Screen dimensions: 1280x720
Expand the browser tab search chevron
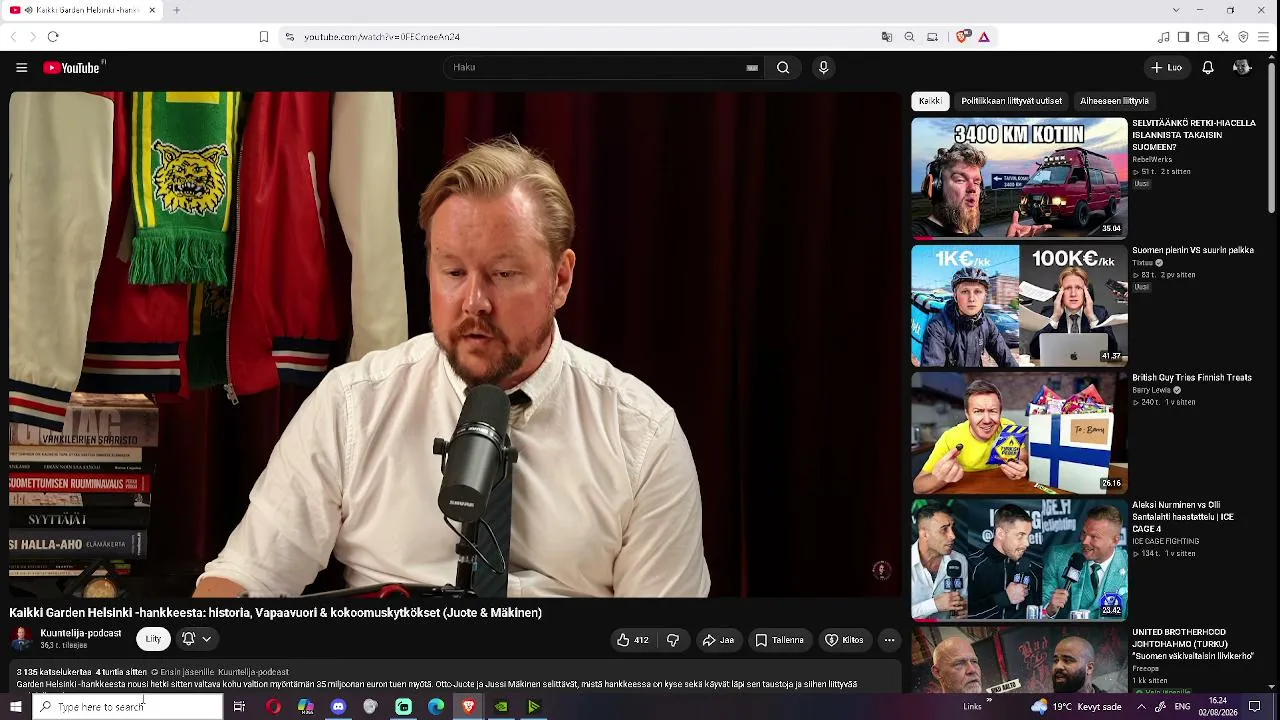pos(1174,10)
